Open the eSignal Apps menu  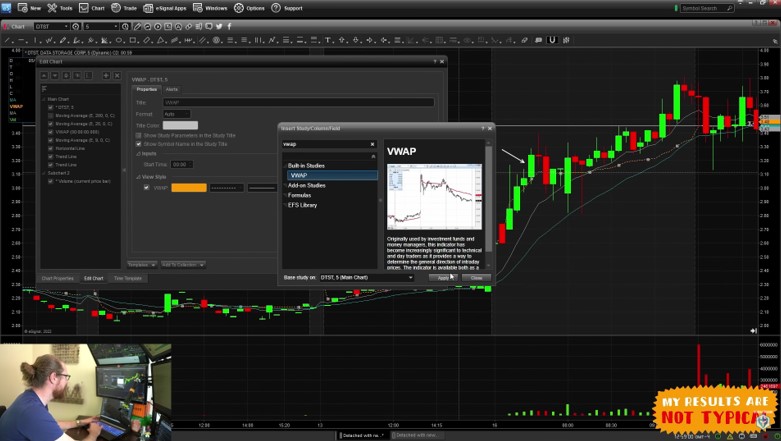point(164,8)
